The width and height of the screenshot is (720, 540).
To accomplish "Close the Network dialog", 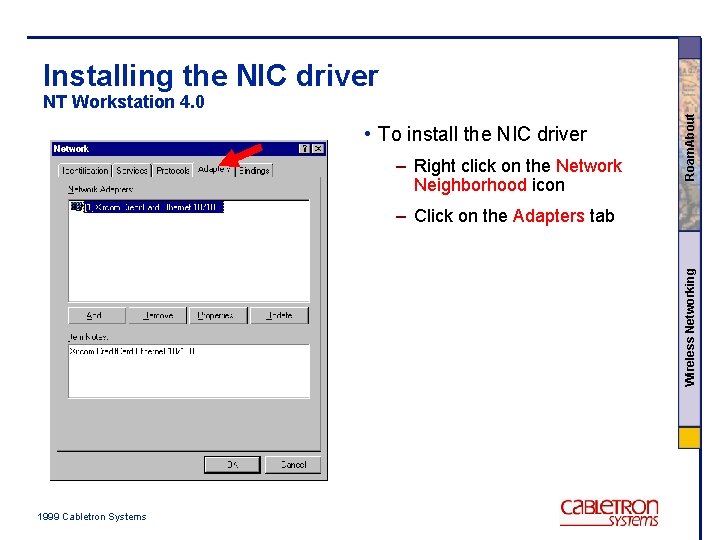I will [x=318, y=149].
